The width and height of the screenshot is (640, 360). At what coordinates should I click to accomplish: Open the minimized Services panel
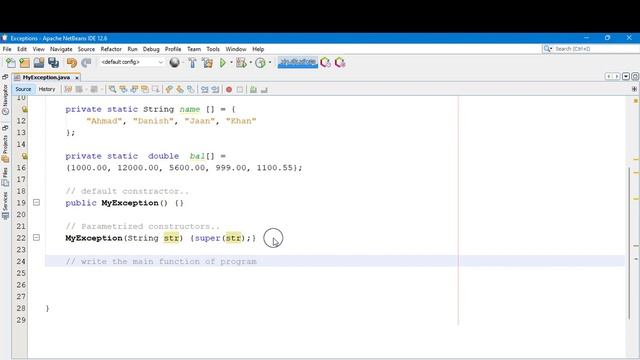coord(5,205)
